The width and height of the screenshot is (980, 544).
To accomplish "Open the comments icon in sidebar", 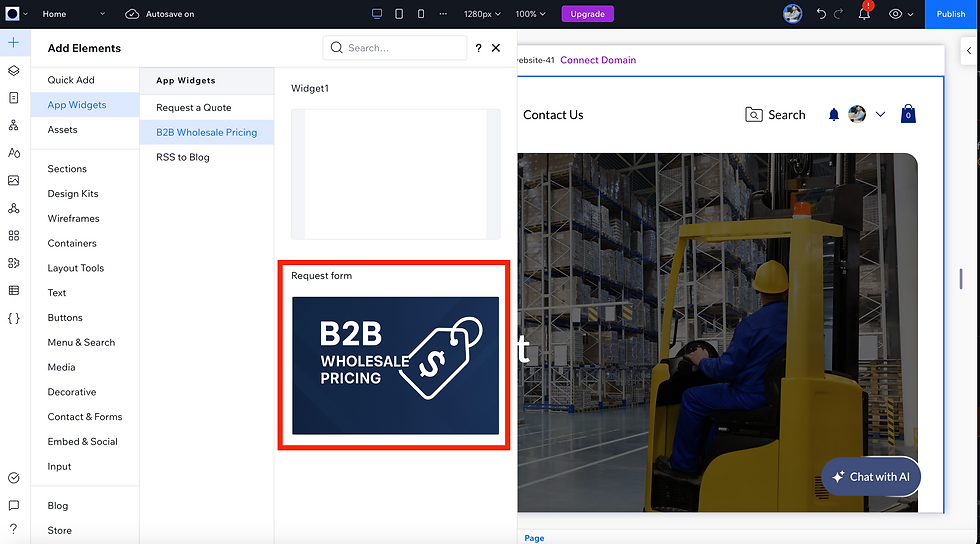I will [x=14, y=505].
